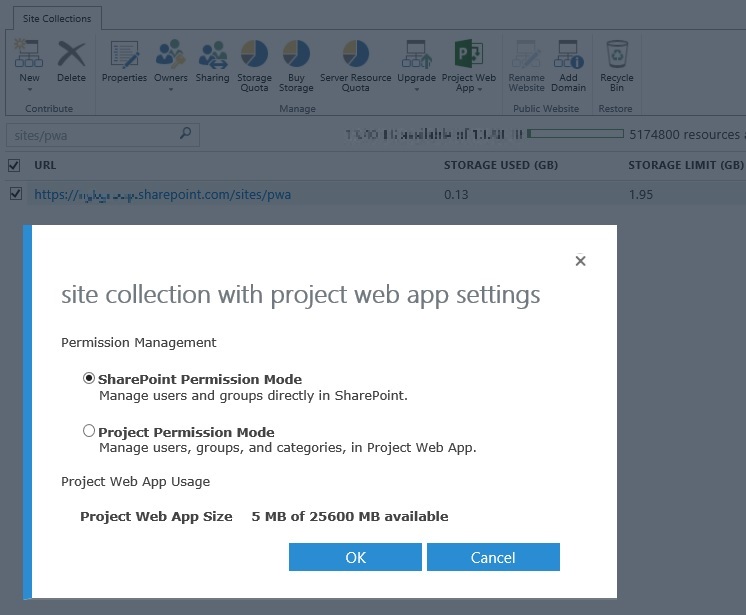The width and height of the screenshot is (746, 615).
Task: Click the Owners ribbon icon
Action: [170, 53]
